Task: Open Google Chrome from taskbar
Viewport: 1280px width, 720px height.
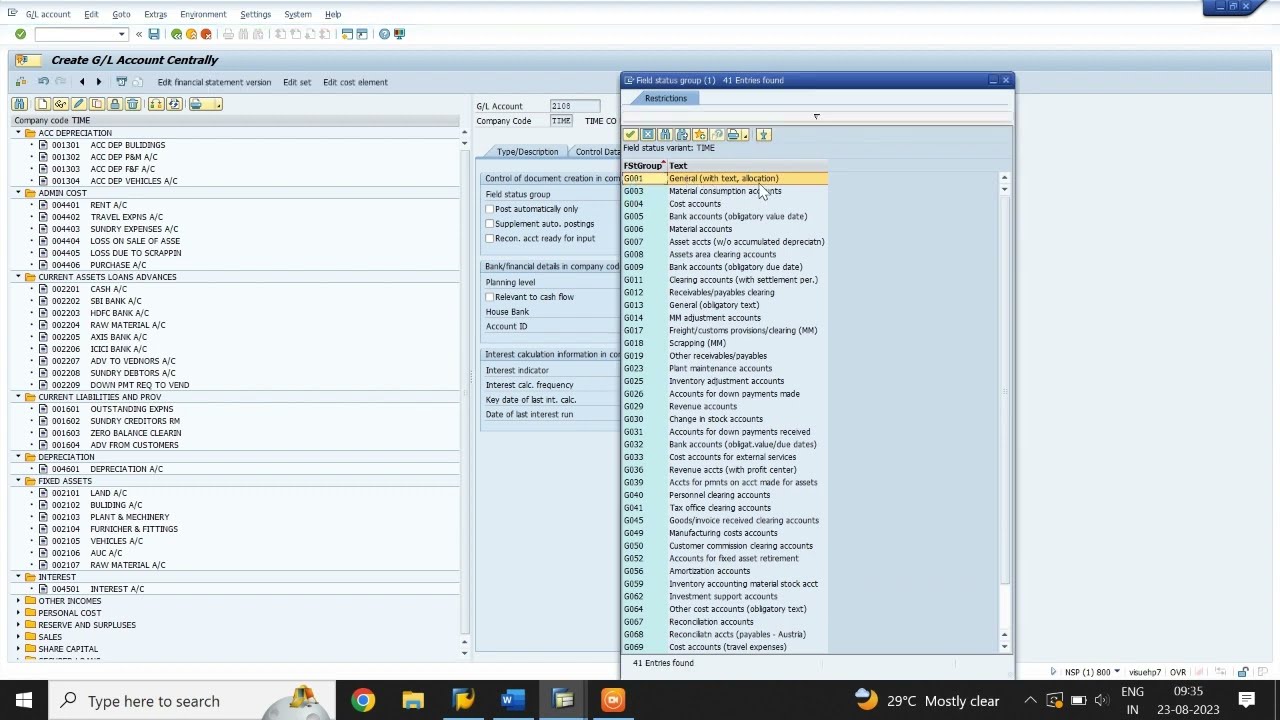Action: point(363,700)
